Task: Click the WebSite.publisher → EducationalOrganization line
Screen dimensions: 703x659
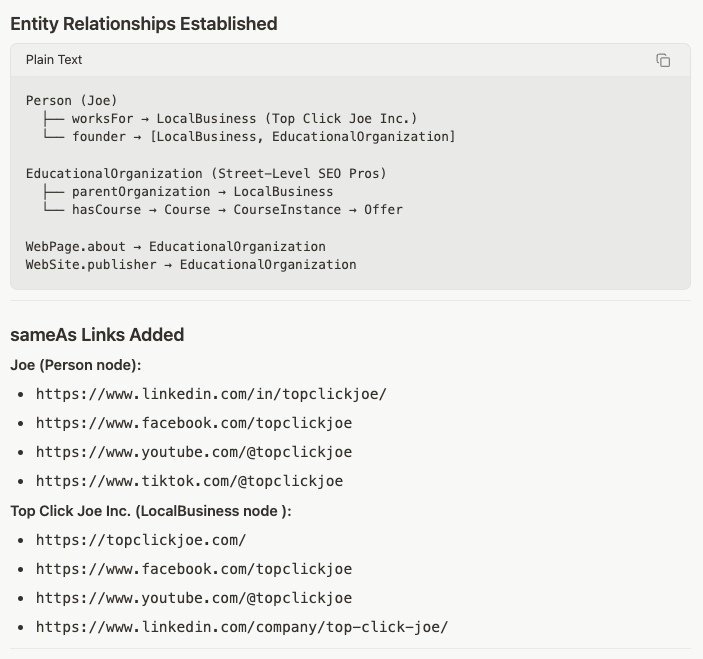Action: tap(191, 264)
